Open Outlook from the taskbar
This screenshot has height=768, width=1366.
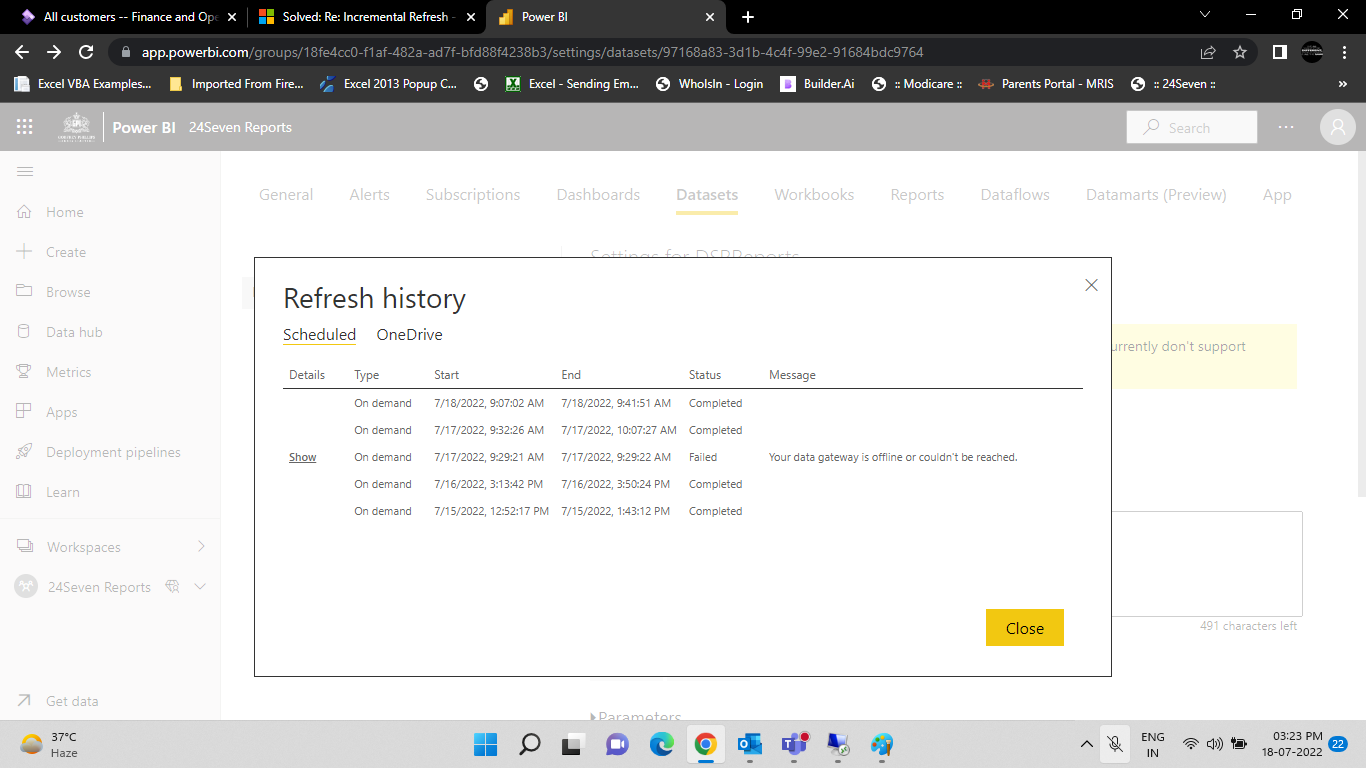click(x=749, y=744)
